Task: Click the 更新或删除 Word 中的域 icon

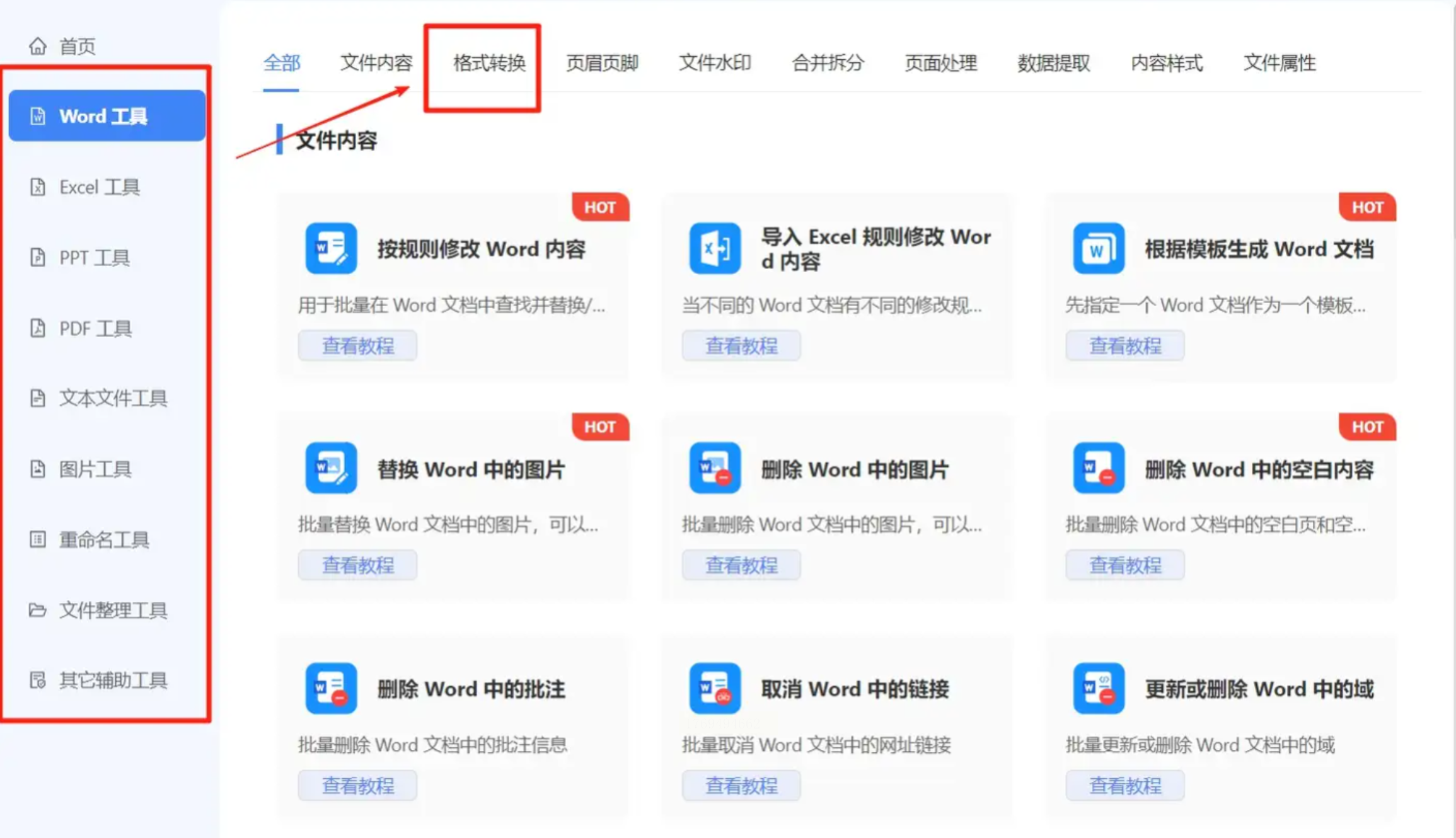Action: (1098, 688)
